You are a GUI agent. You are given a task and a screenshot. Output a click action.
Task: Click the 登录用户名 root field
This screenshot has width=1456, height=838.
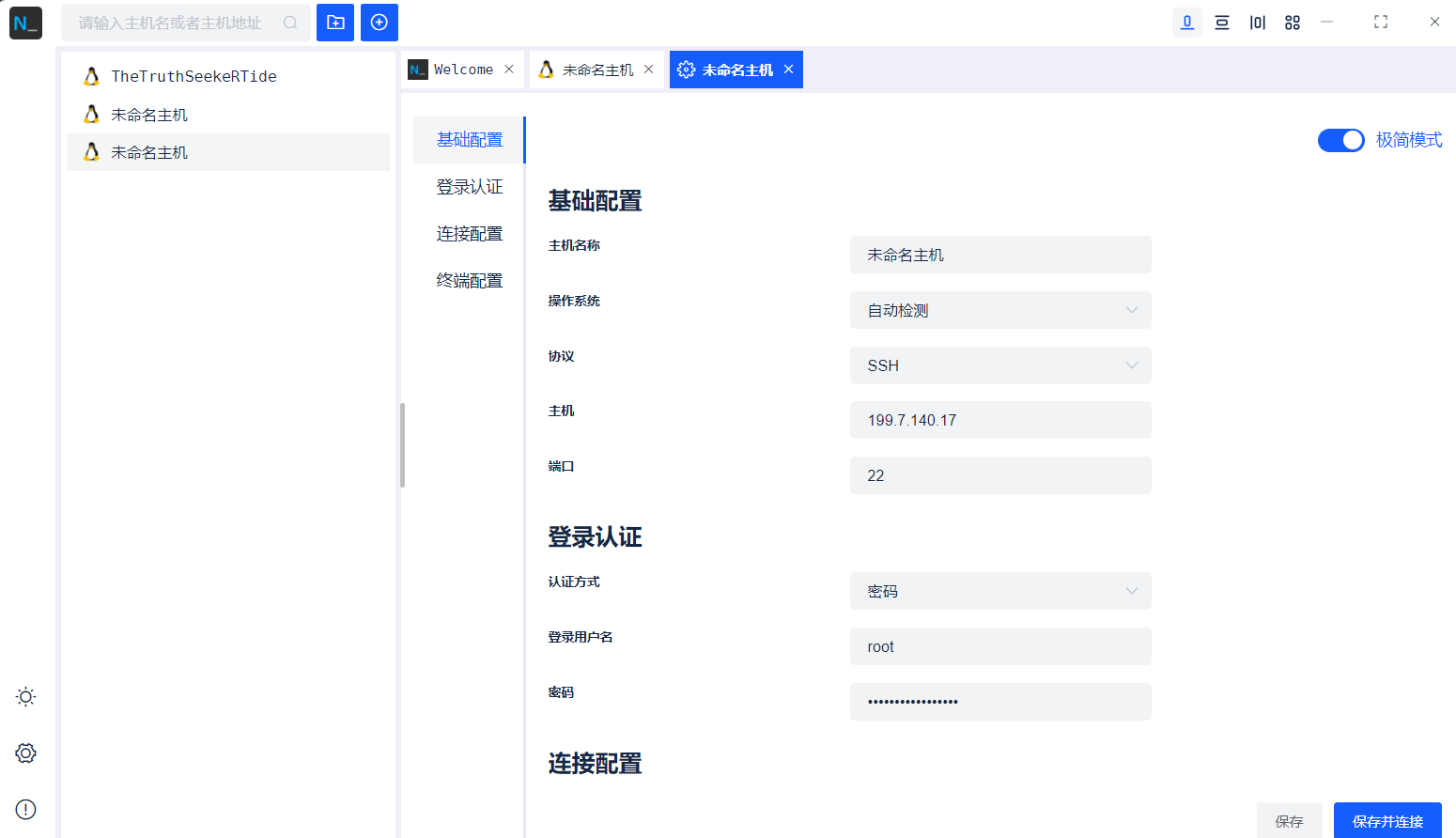[x=1000, y=646]
